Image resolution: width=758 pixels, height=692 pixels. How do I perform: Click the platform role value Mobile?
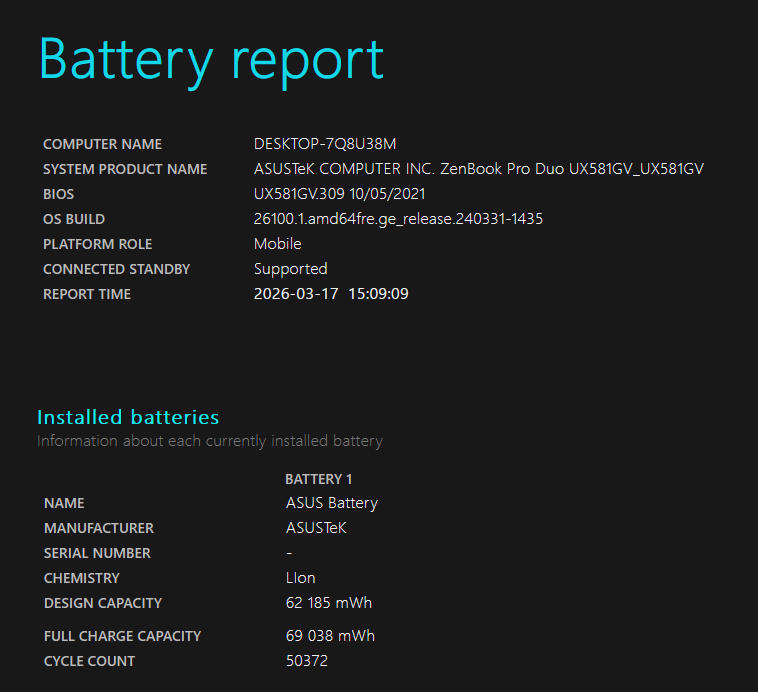pyautogui.click(x=277, y=244)
